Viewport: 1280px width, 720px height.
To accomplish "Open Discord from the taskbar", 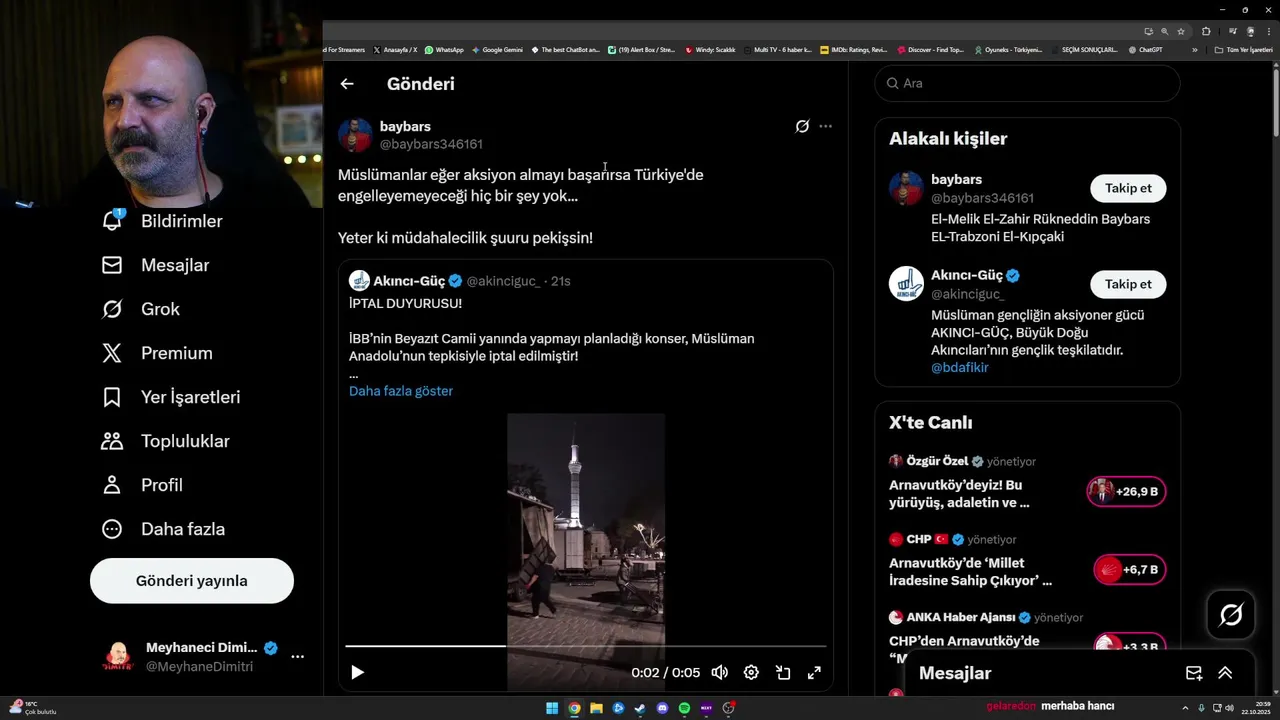I will pyautogui.click(x=662, y=708).
